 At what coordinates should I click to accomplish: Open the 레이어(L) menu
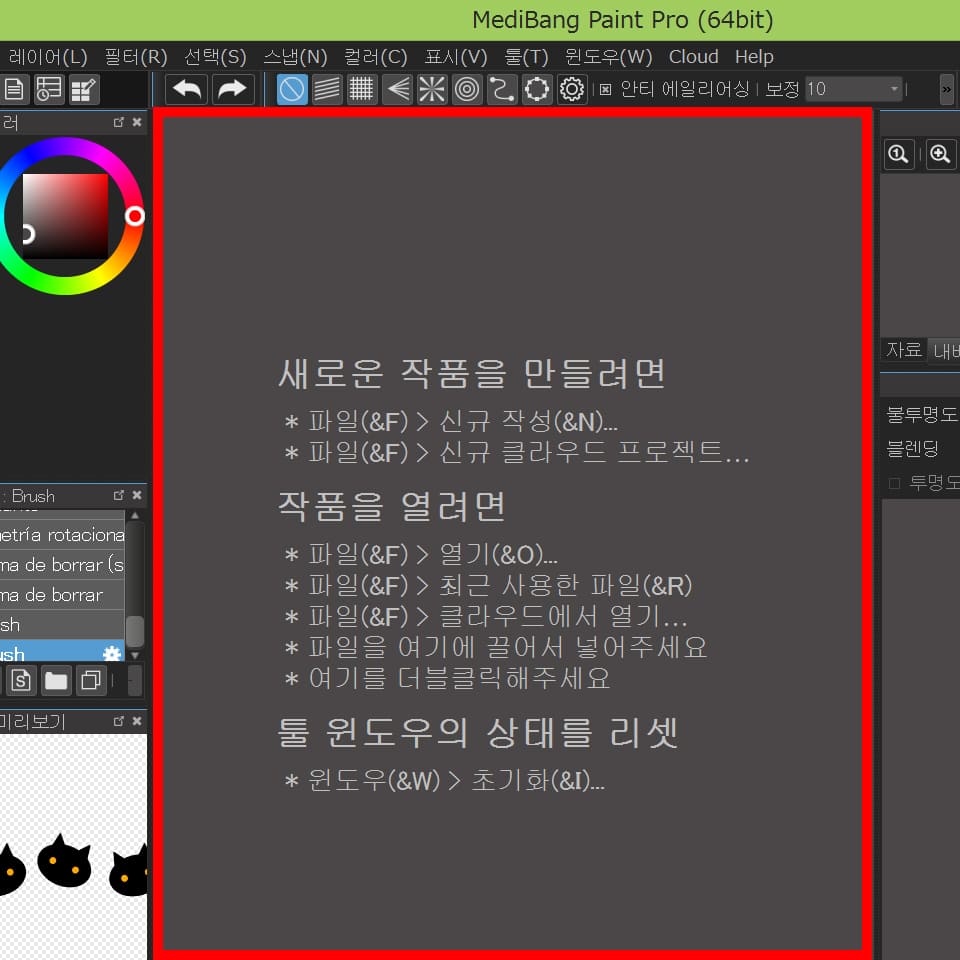pyautogui.click(x=48, y=57)
